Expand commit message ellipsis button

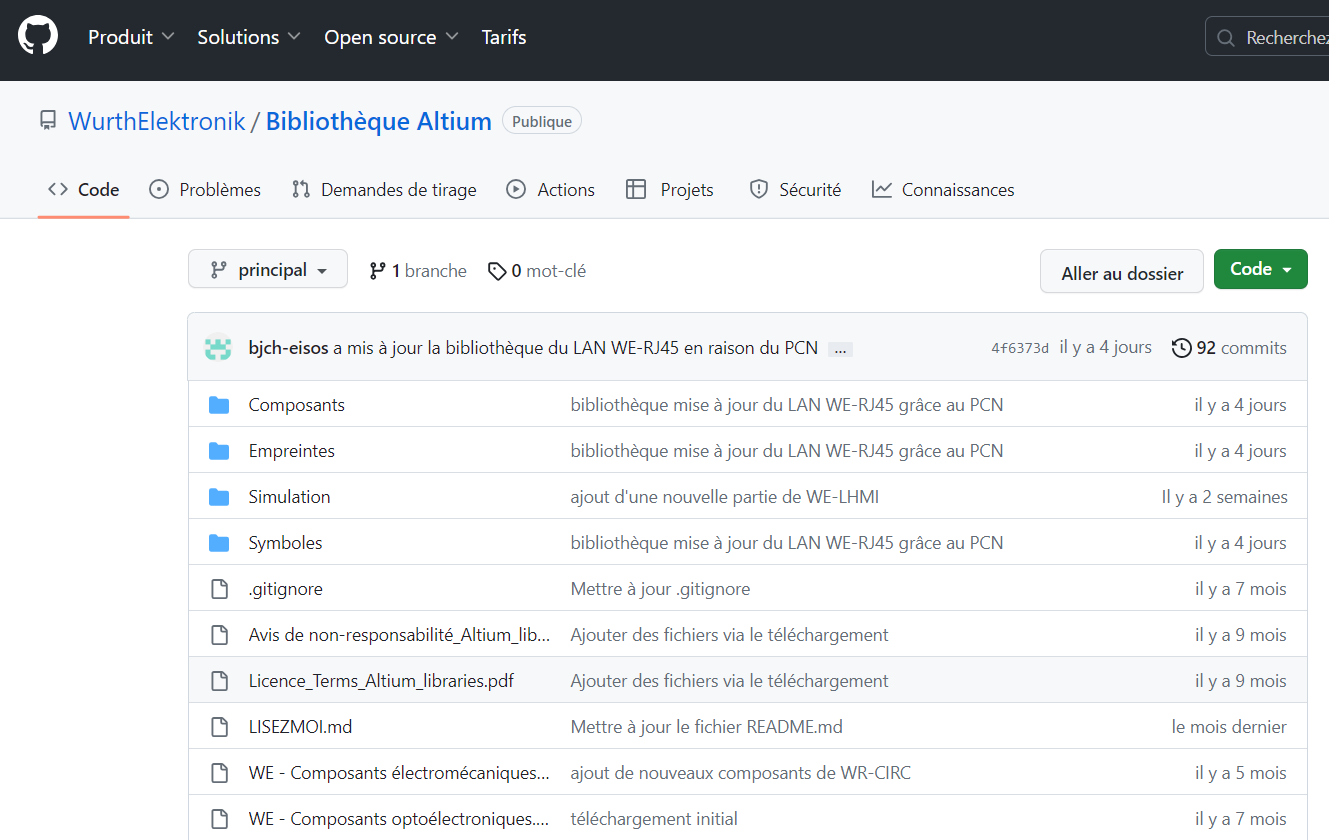pyautogui.click(x=840, y=349)
